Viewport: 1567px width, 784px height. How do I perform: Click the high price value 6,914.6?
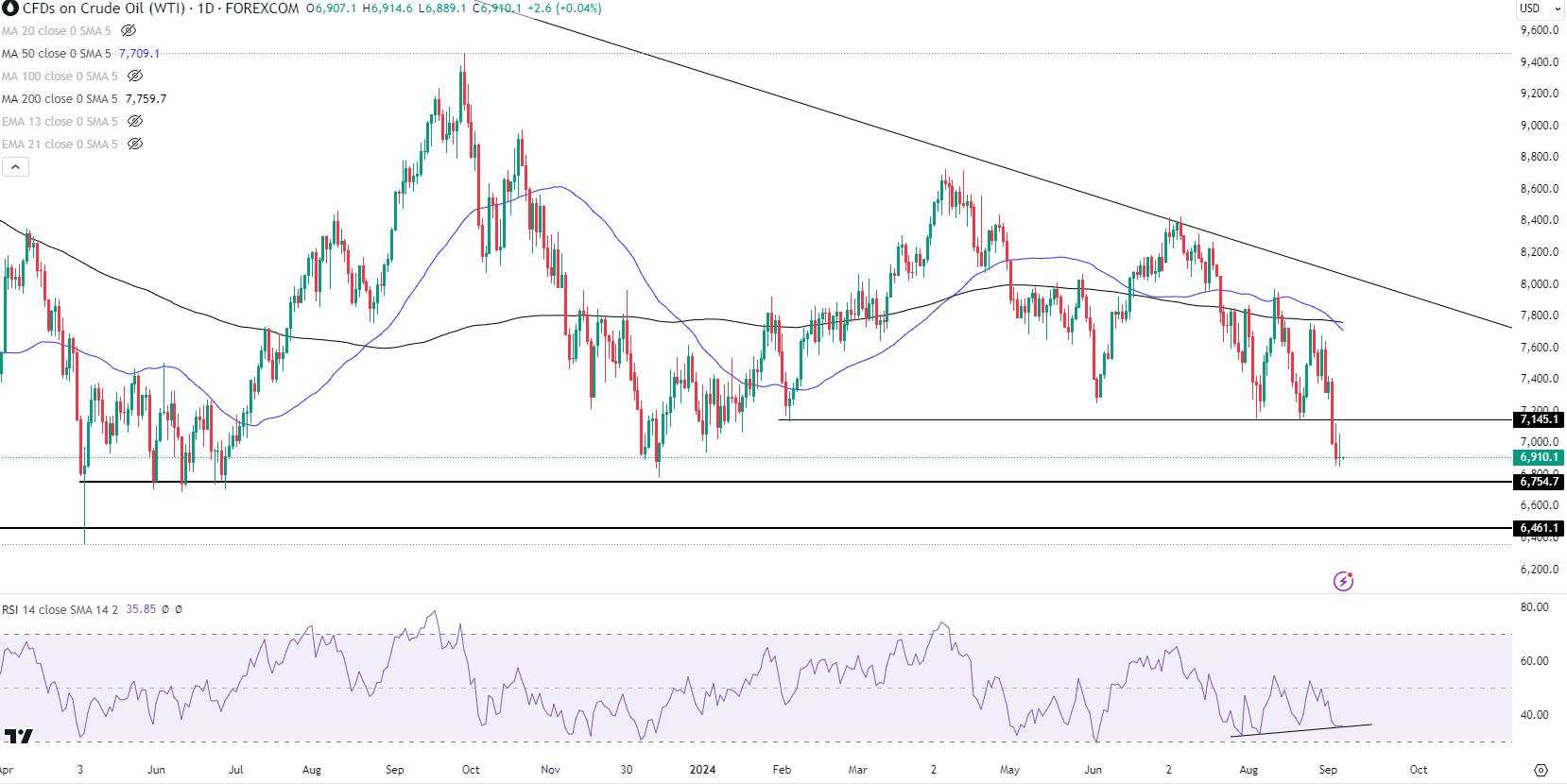click(390, 9)
